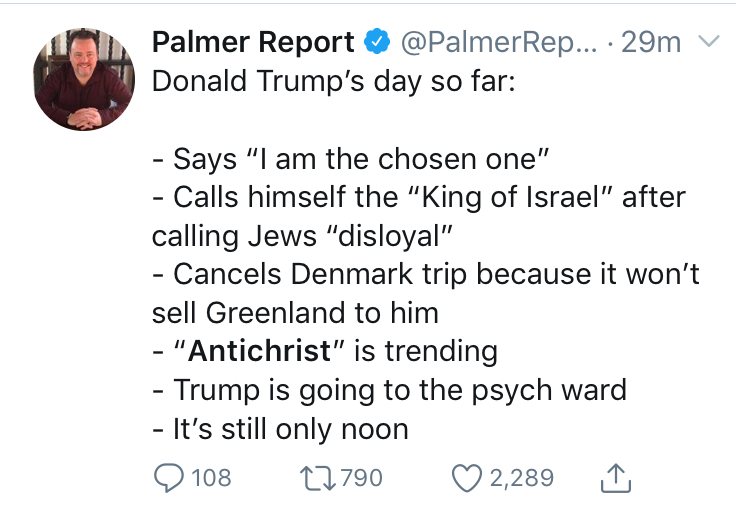The height and width of the screenshot is (510, 736).
Task: Click the blue verified checkmark badge
Action: click(377, 41)
